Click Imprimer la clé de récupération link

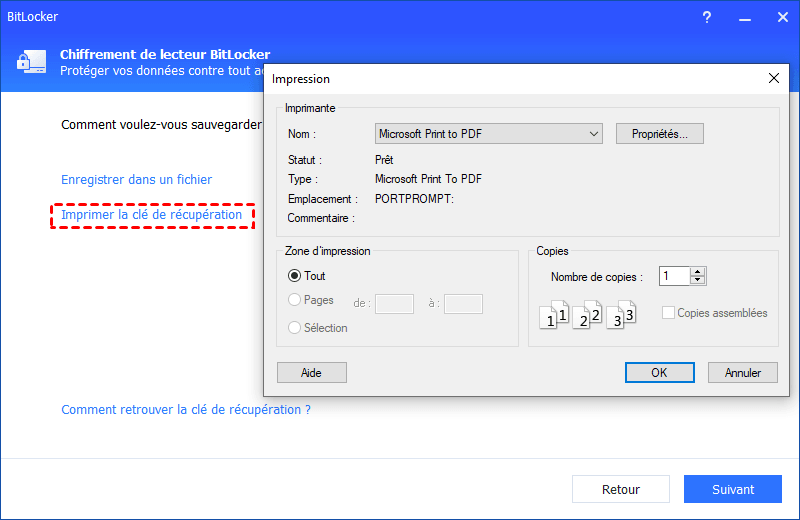pos(152,215)
